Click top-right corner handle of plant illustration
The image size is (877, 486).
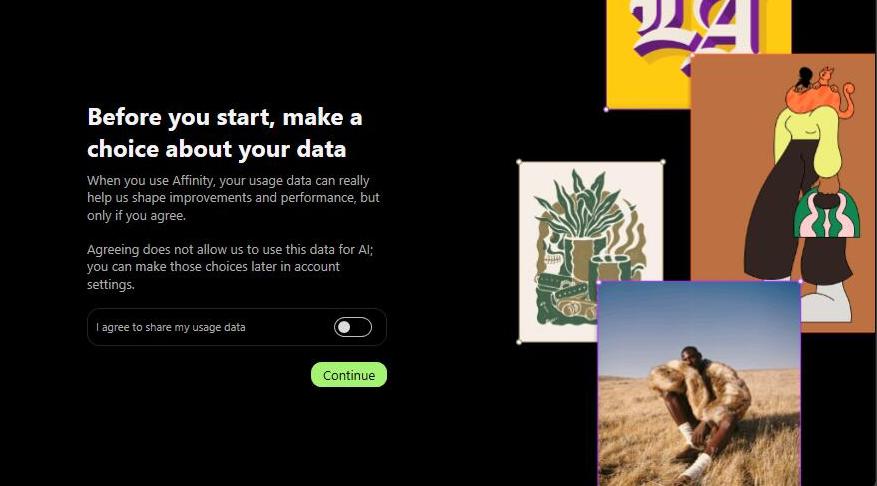(x=663, y=162)
